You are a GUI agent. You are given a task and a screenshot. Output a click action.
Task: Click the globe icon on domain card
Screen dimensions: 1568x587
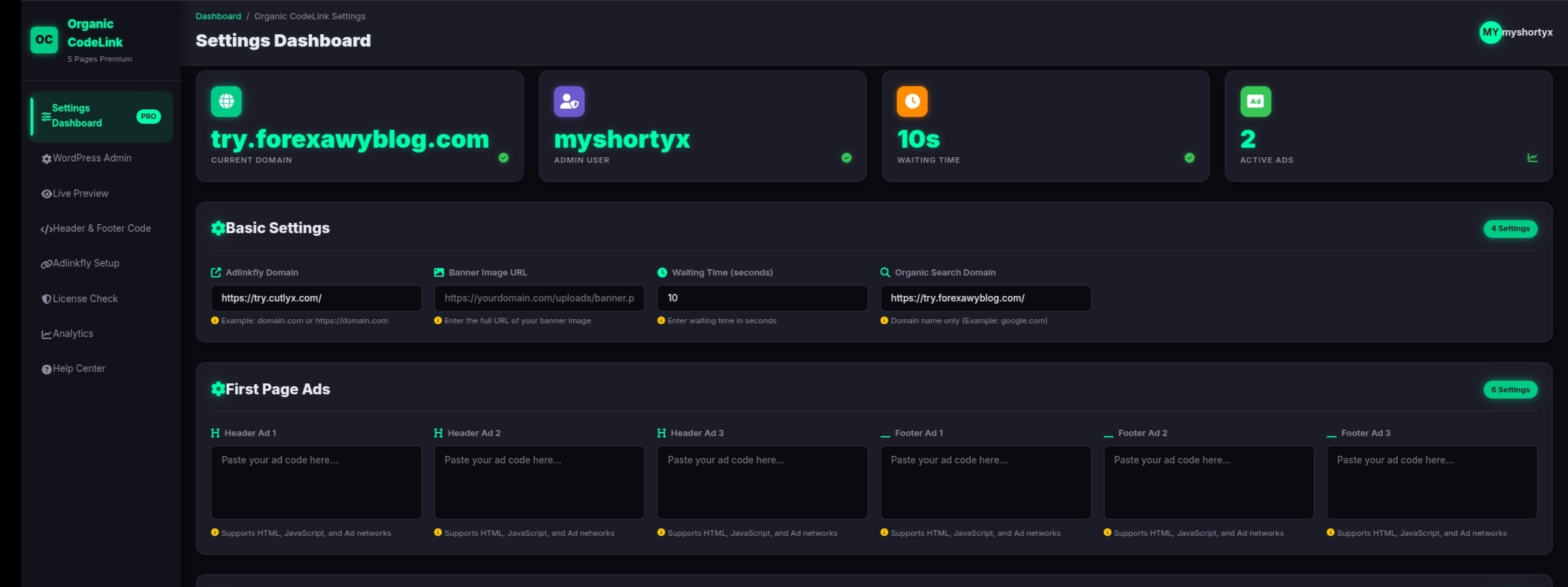[x=226, y=101]
